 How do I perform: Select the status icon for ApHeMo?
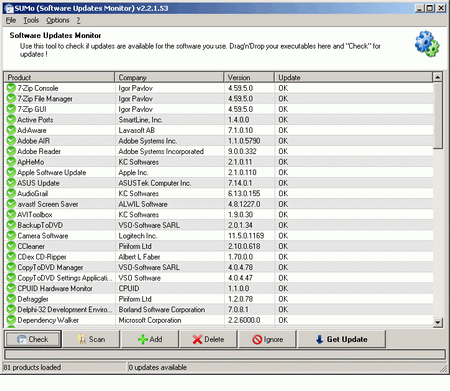11,162
